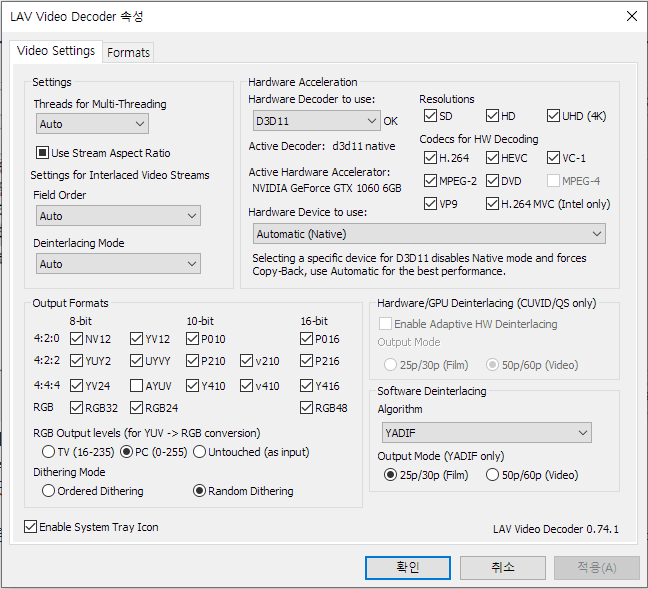The height and width of the screenshot is (589, 648).
Task: Select the Video Settings tab
Action: coord(57,51)
